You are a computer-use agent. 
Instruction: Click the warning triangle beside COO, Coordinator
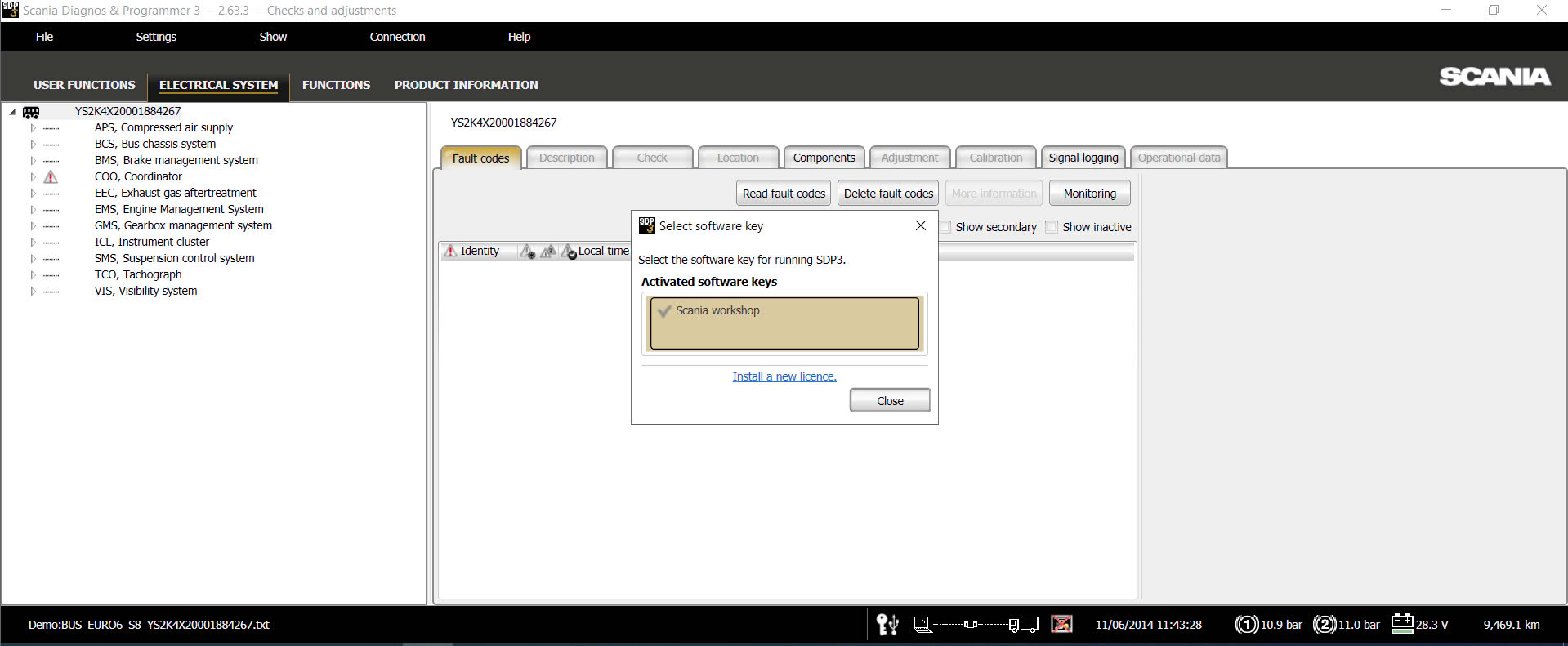pos(51,176)
